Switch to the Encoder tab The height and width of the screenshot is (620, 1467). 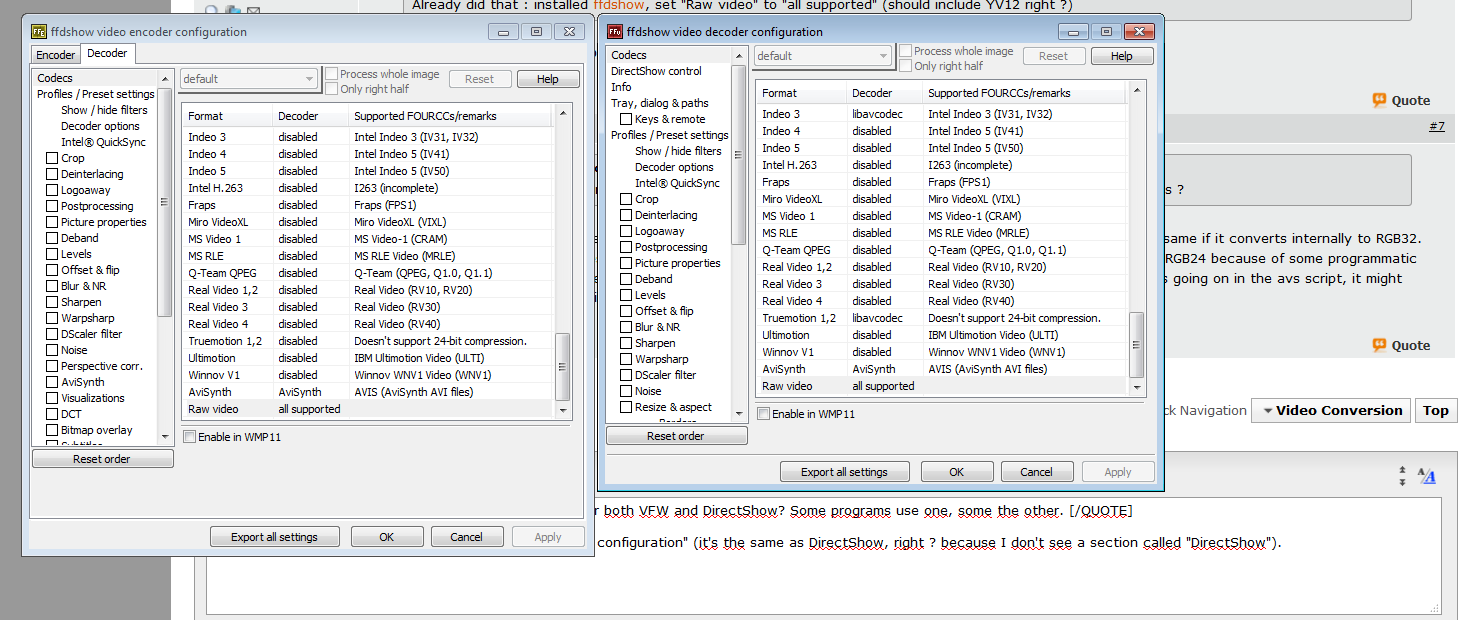(x=56, y=55)
